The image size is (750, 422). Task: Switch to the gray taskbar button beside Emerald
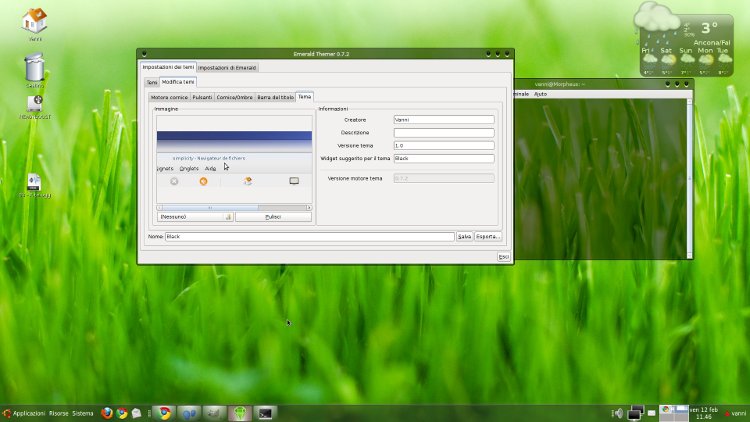[214, 413]
